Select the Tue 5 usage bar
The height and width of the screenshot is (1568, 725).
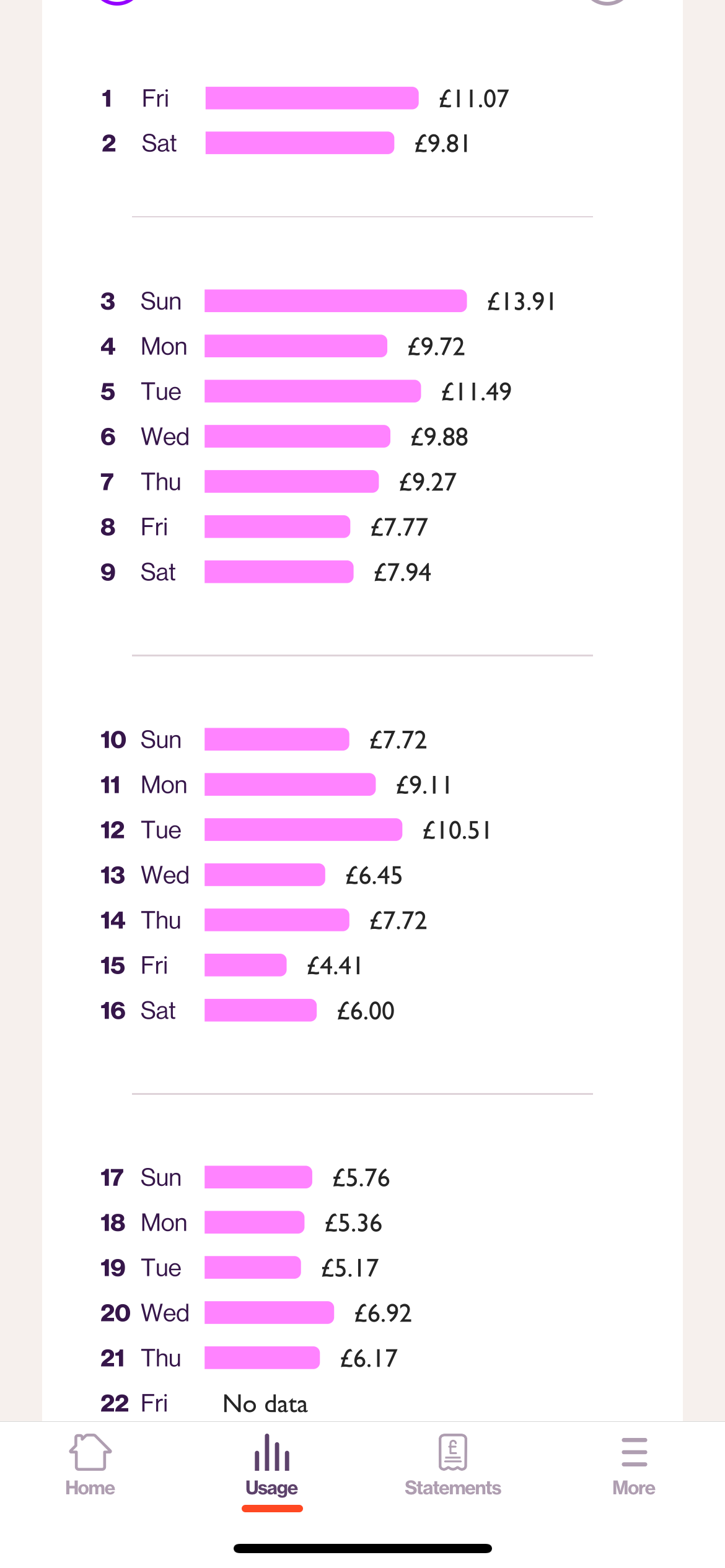313,391
